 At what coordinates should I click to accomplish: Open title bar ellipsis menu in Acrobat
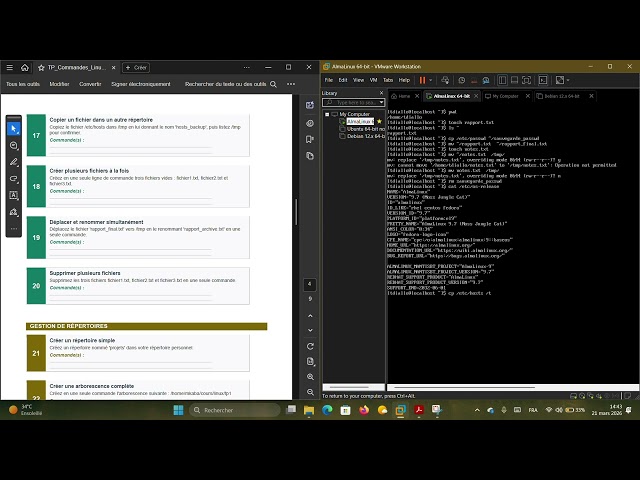point(247,67)
